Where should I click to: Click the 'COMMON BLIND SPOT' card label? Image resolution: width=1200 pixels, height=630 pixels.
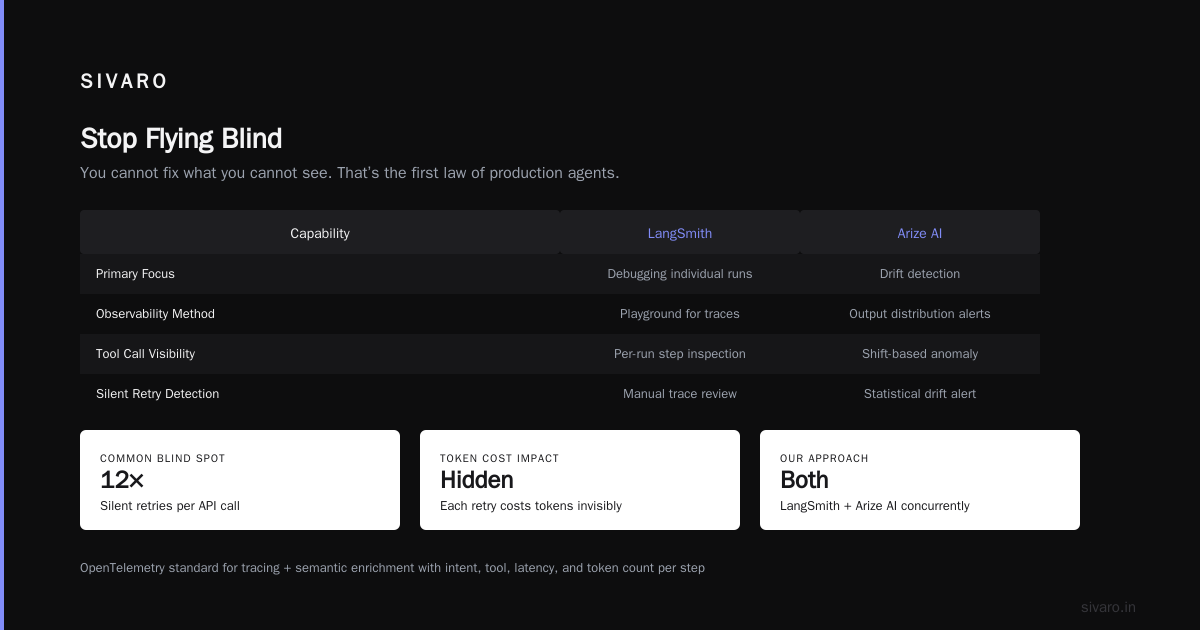pyautogui.click(x=163, y=458)
